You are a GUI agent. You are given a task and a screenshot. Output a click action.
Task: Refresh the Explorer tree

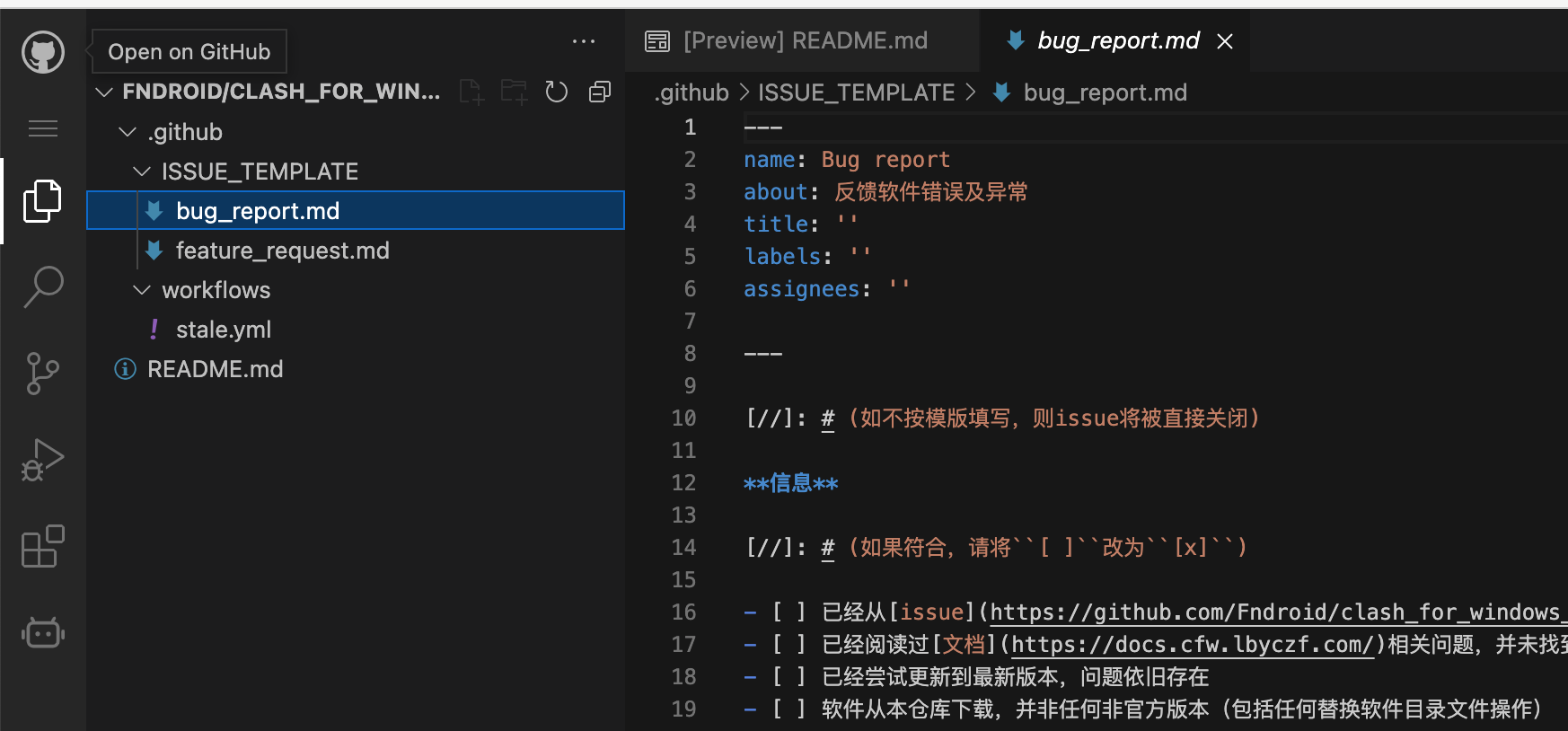coord(557,92)
